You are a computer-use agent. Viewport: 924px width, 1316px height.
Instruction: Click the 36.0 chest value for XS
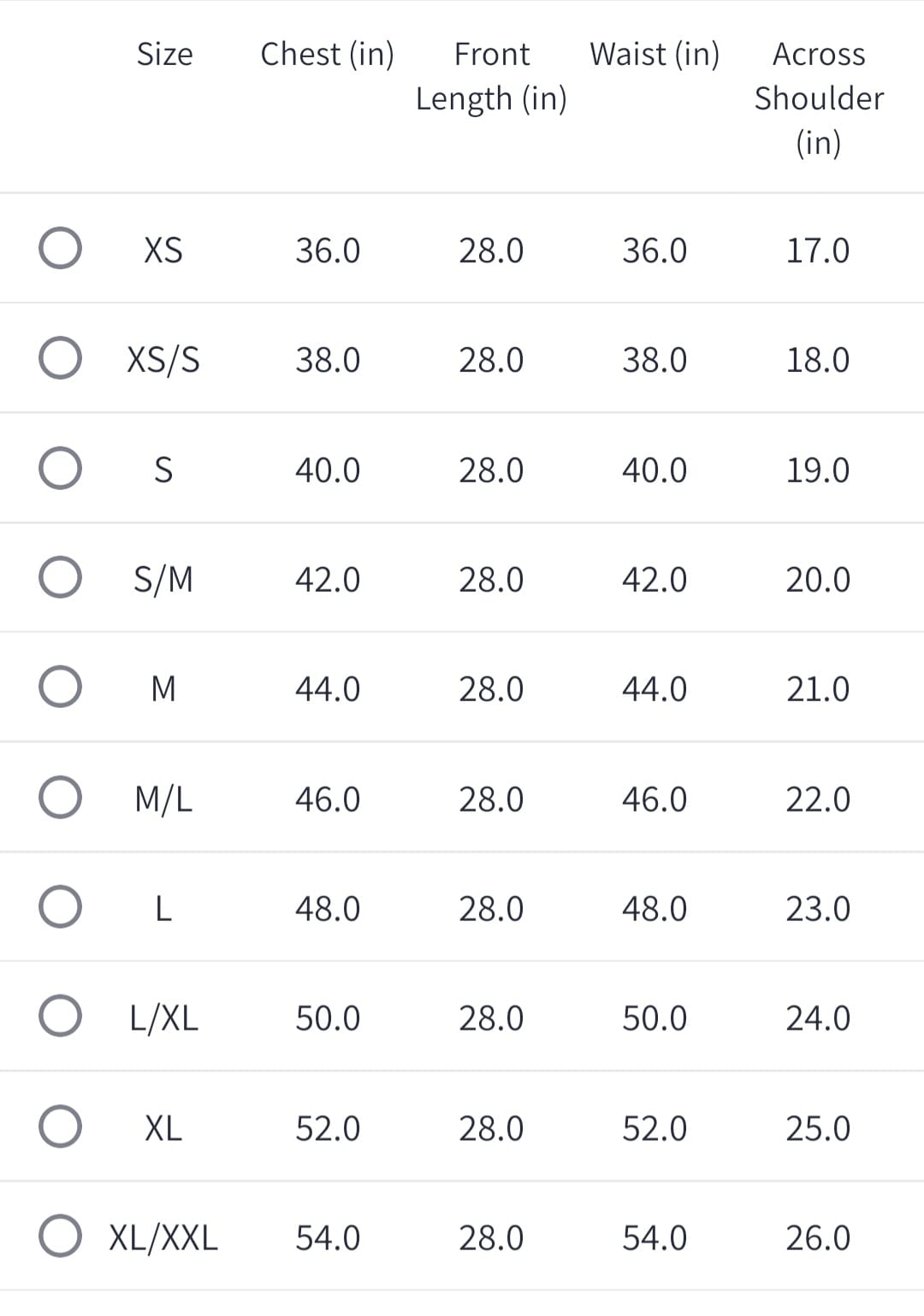tap(328, 251)
